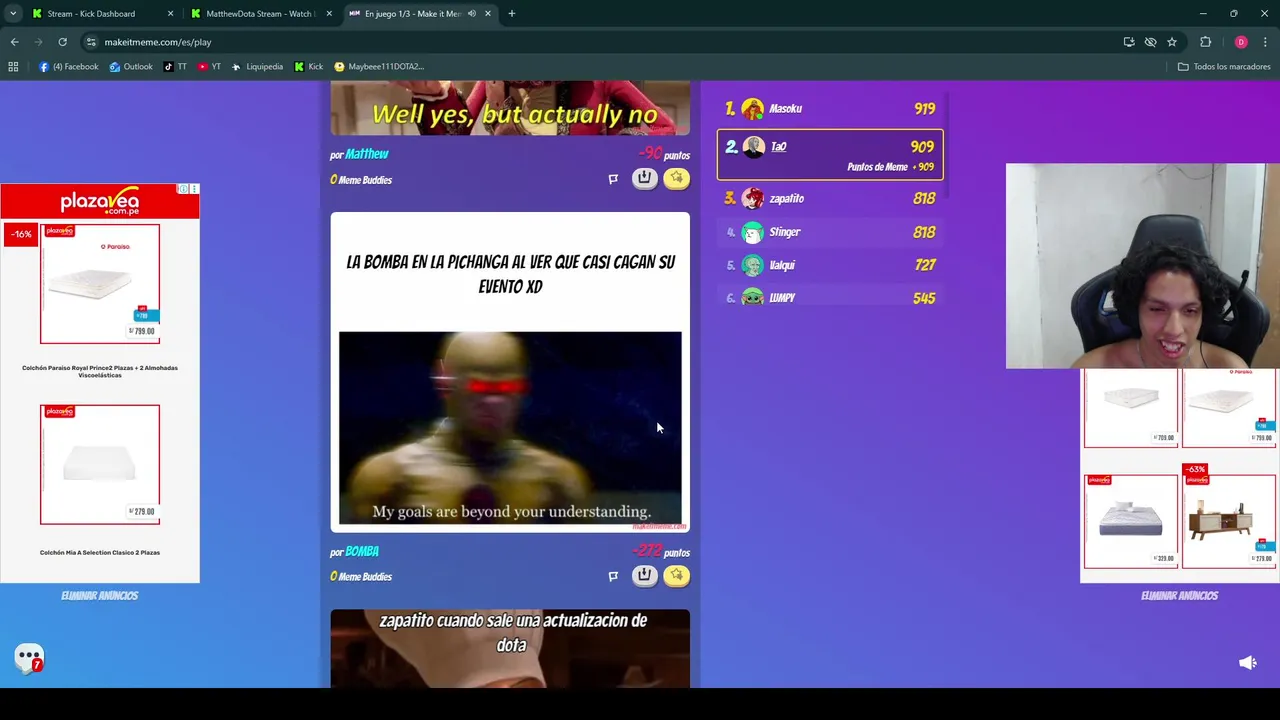The height and width of the screenshot is (720, 1280).
Task: Report Matthew's meme with flag icon
Action: coord(613,179)
